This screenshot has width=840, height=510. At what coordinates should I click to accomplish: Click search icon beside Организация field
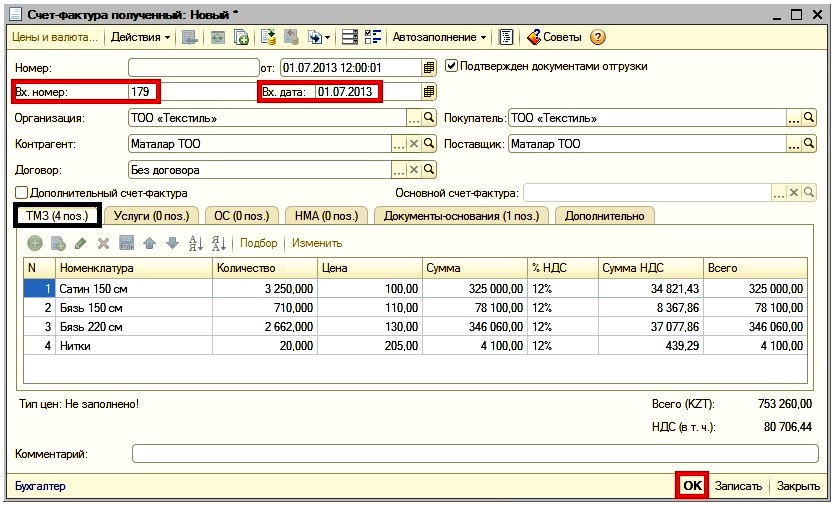pos(429,118)
